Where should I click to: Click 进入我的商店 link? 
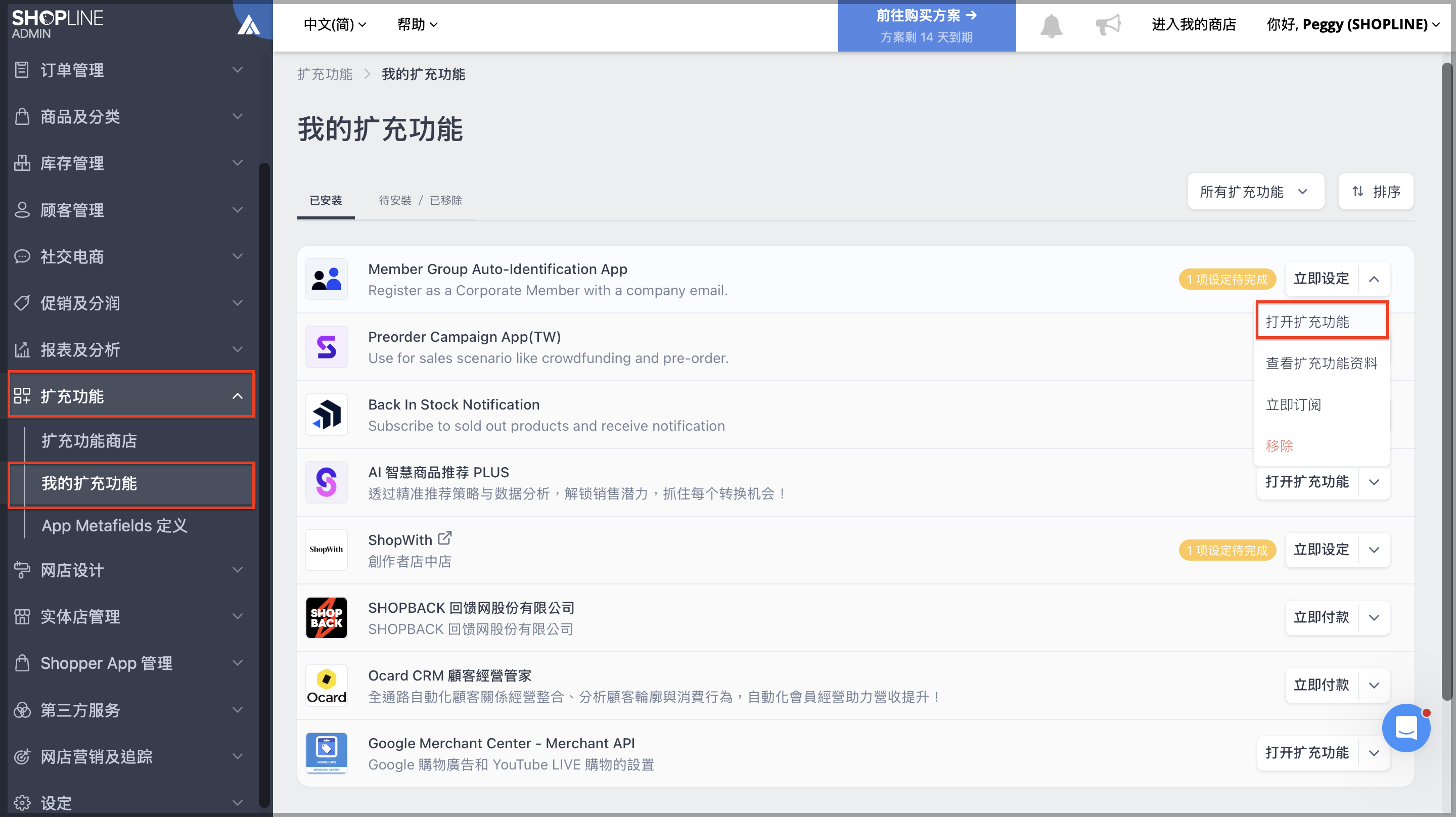coord(1193,24)
